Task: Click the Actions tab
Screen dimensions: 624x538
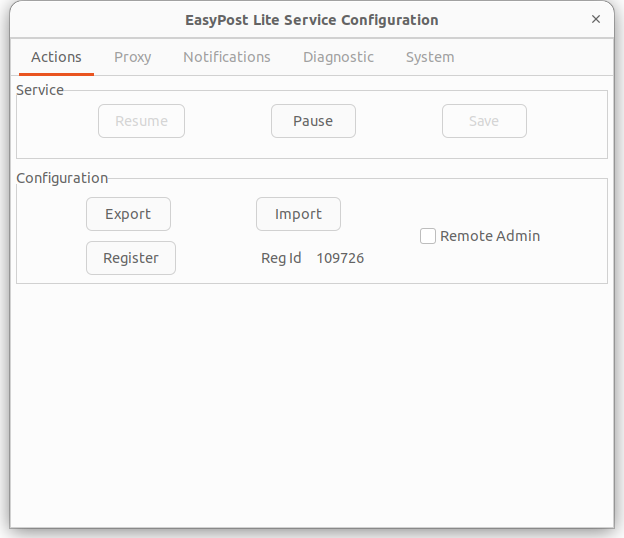Action: tap(56, 57)
